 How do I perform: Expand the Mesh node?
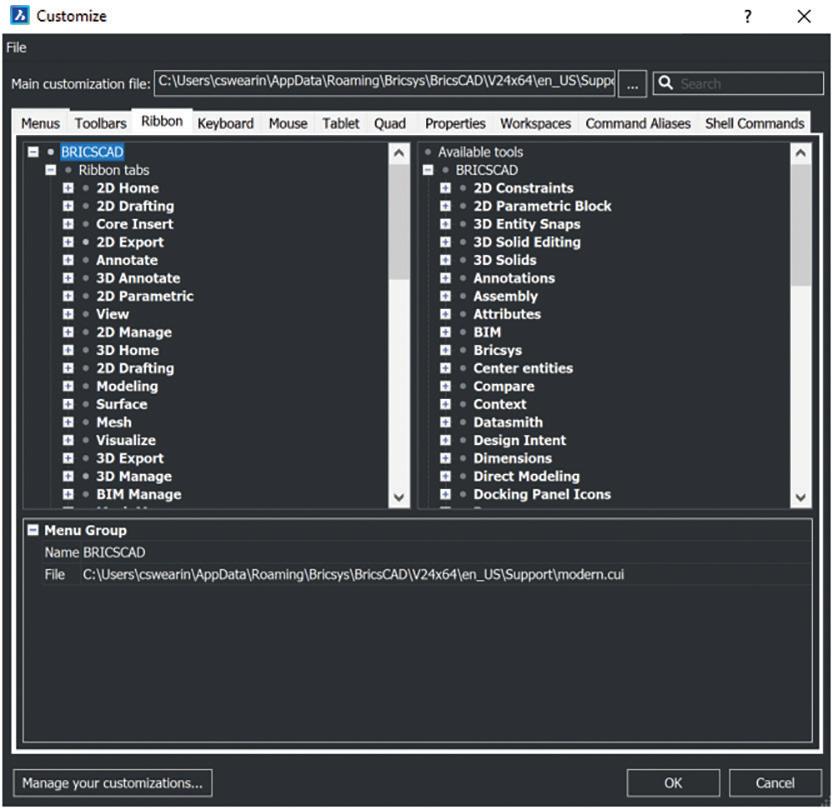68,422
